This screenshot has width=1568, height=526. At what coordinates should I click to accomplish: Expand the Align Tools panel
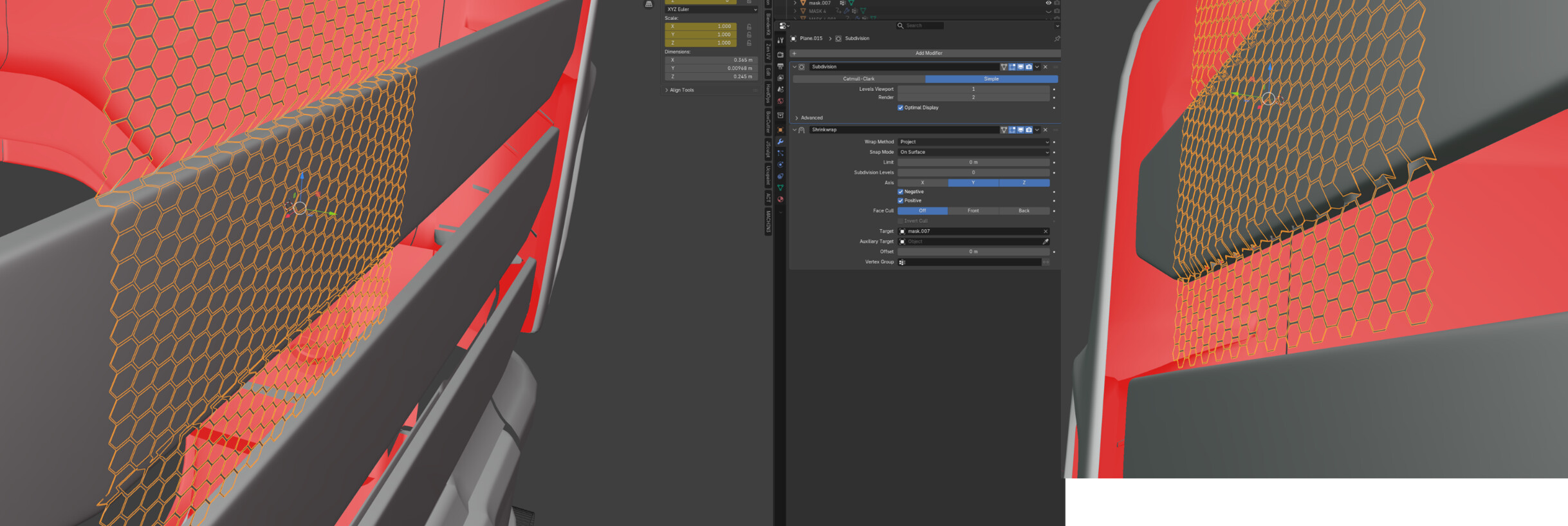pyautogui.click(x=667, y=90)
